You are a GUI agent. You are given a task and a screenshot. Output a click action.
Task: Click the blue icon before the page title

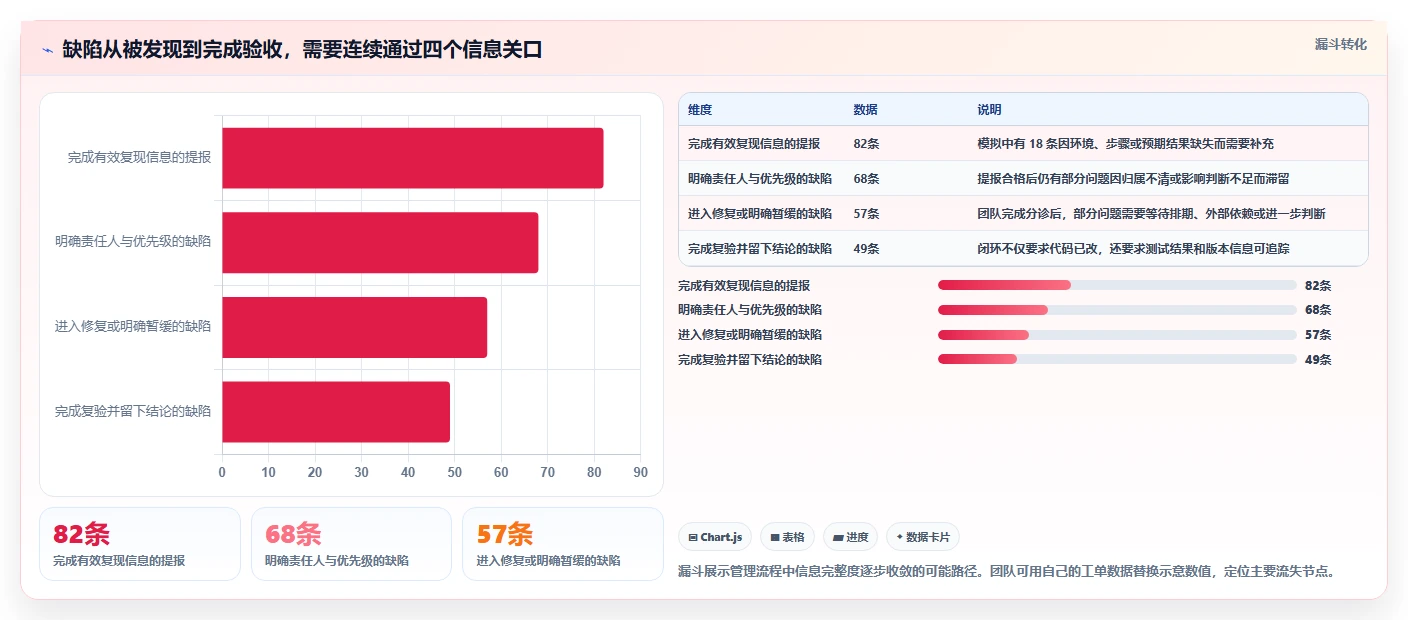click(x=47, y=50)
